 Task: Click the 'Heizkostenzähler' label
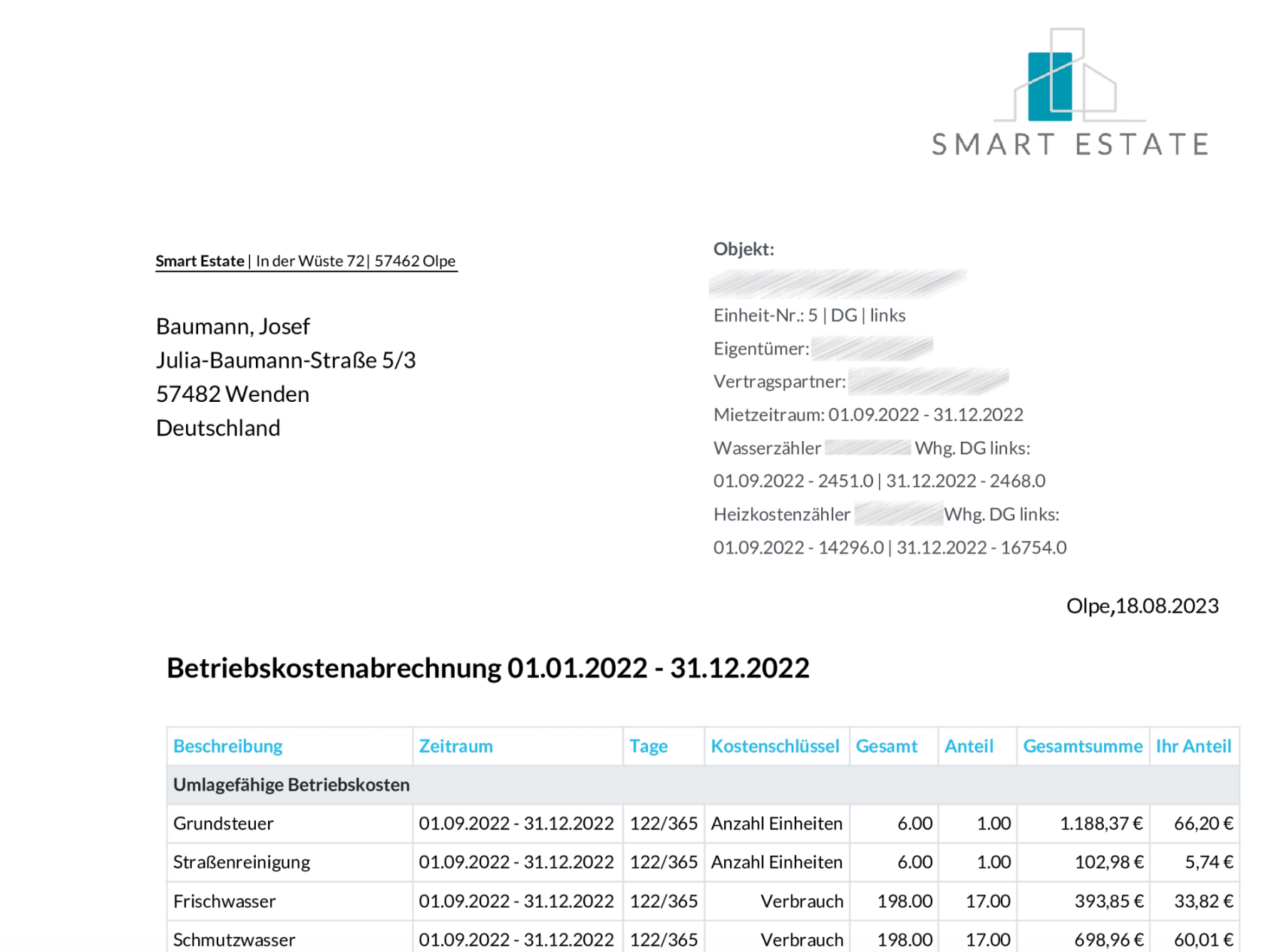pos(782,514)
